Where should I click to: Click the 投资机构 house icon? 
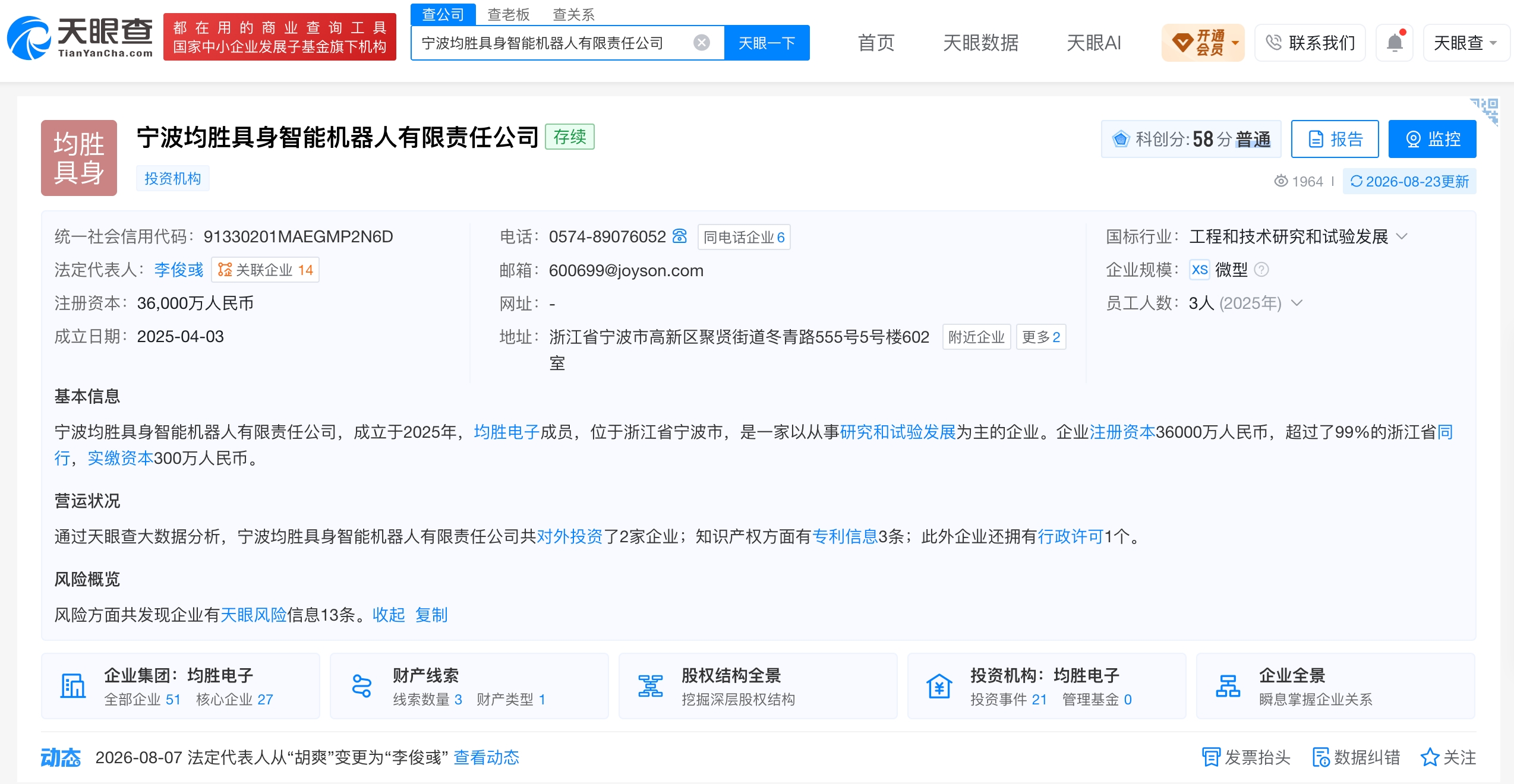tap(939, 686)
